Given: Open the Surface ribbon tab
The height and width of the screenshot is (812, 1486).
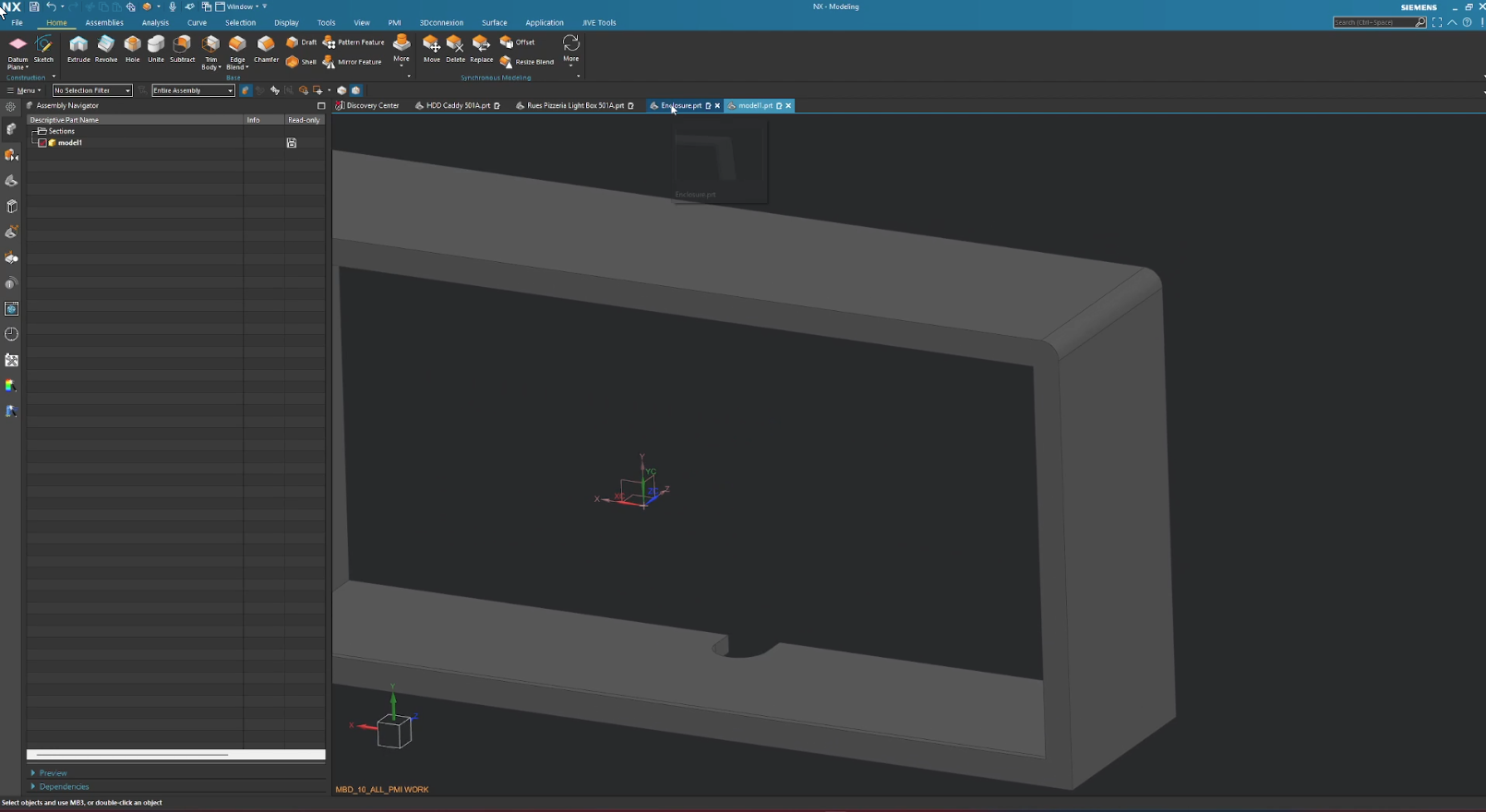Looking at the screenshot, I should click(494, 22).
